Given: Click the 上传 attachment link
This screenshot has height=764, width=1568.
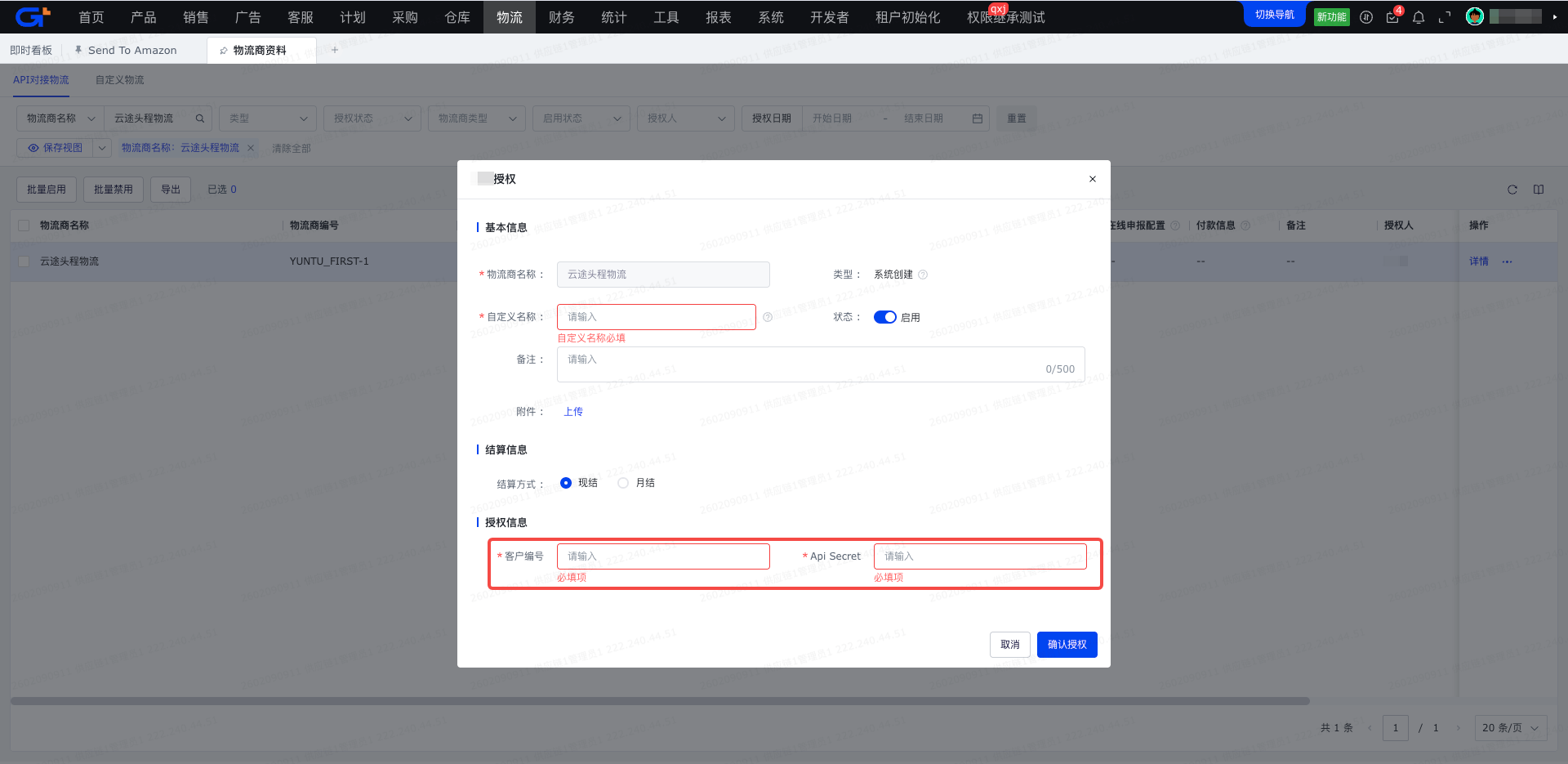Looking at the screenshot, I should click(x=573, y=412).
